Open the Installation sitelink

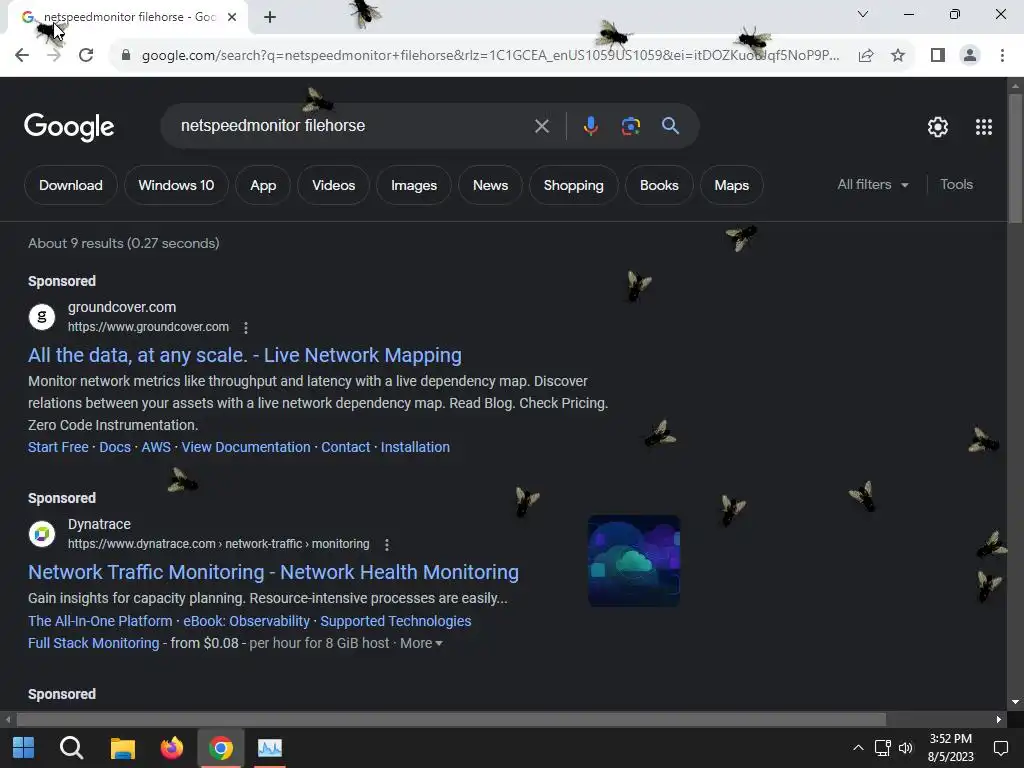point(415,447)
